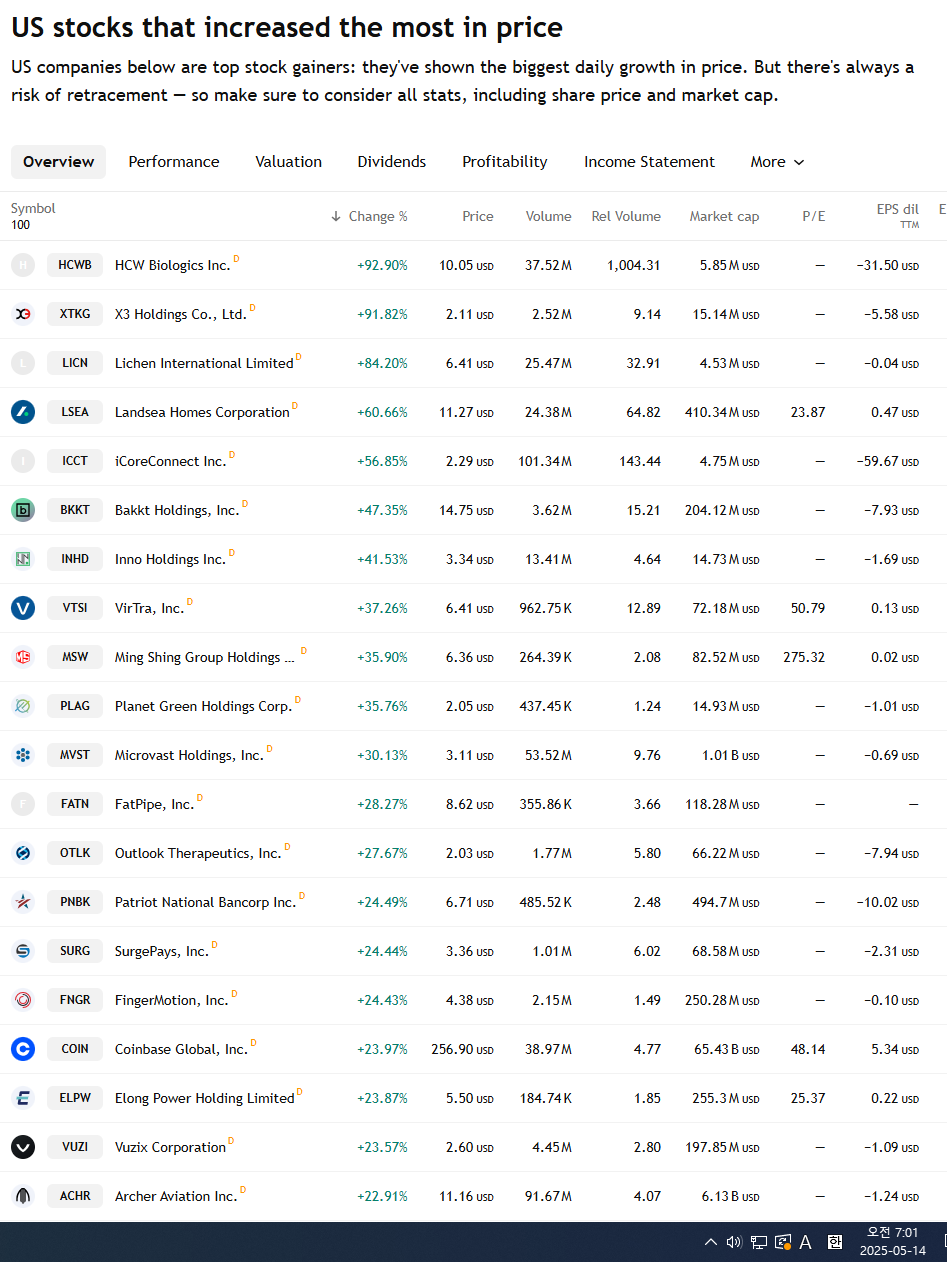Click the Symbol column header
947x1262 pixels.
pos(33,209)
